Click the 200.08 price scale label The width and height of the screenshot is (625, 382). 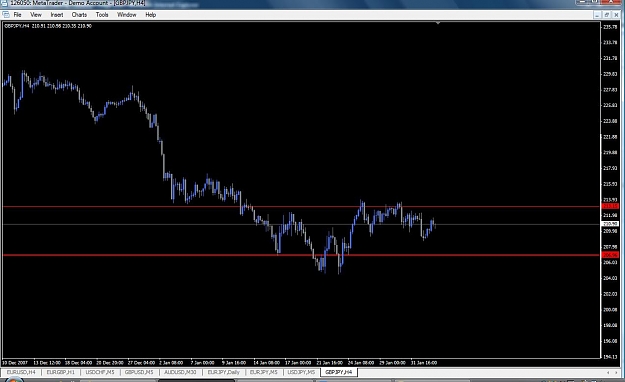tap(610, 309)
